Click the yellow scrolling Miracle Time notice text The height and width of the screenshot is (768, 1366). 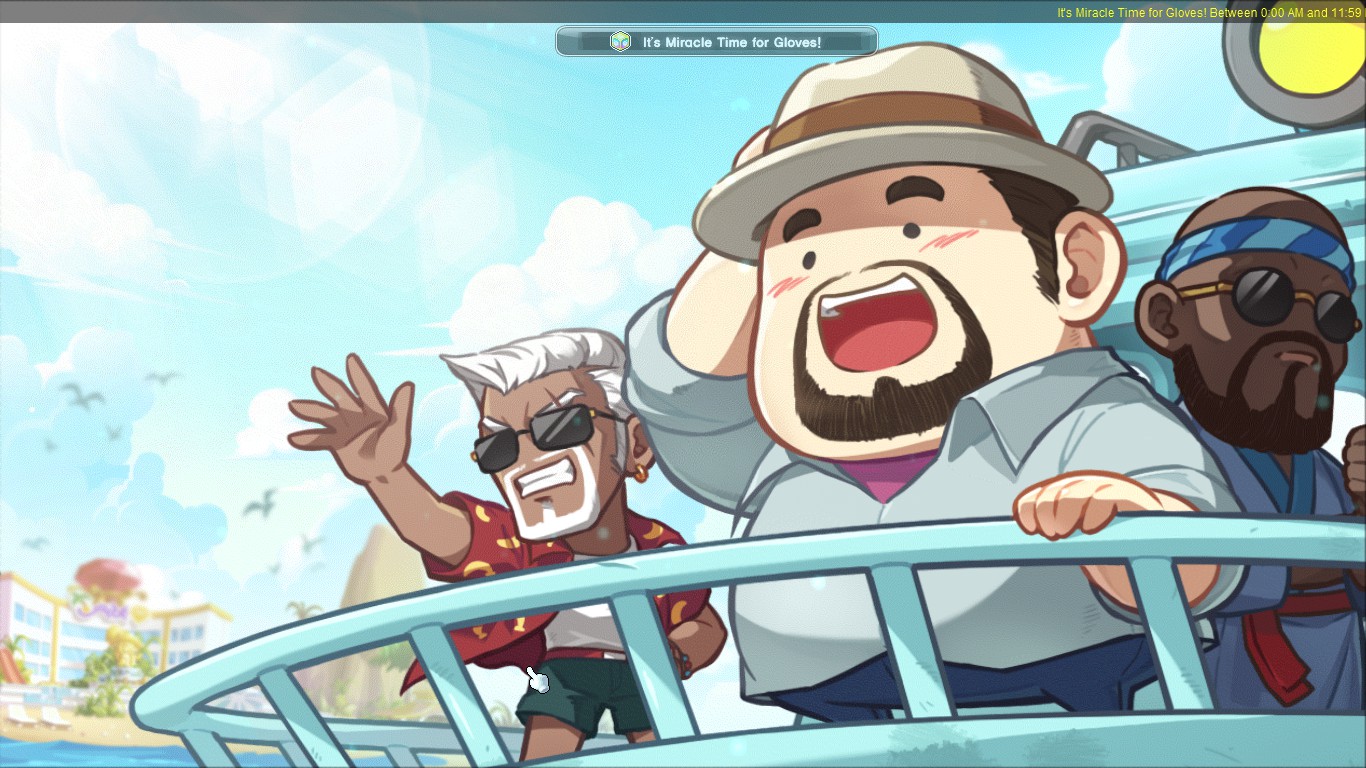click(1211, 13)
